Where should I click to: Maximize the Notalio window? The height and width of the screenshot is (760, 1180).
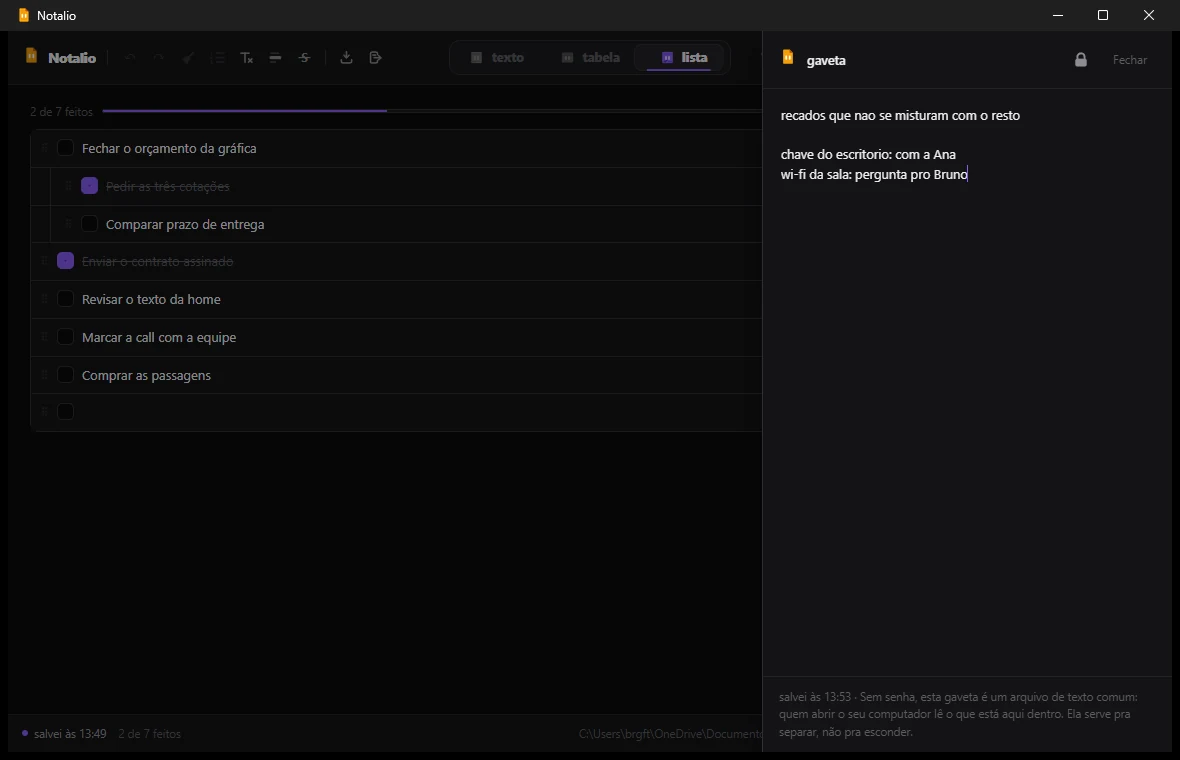tap(1102, 15)
